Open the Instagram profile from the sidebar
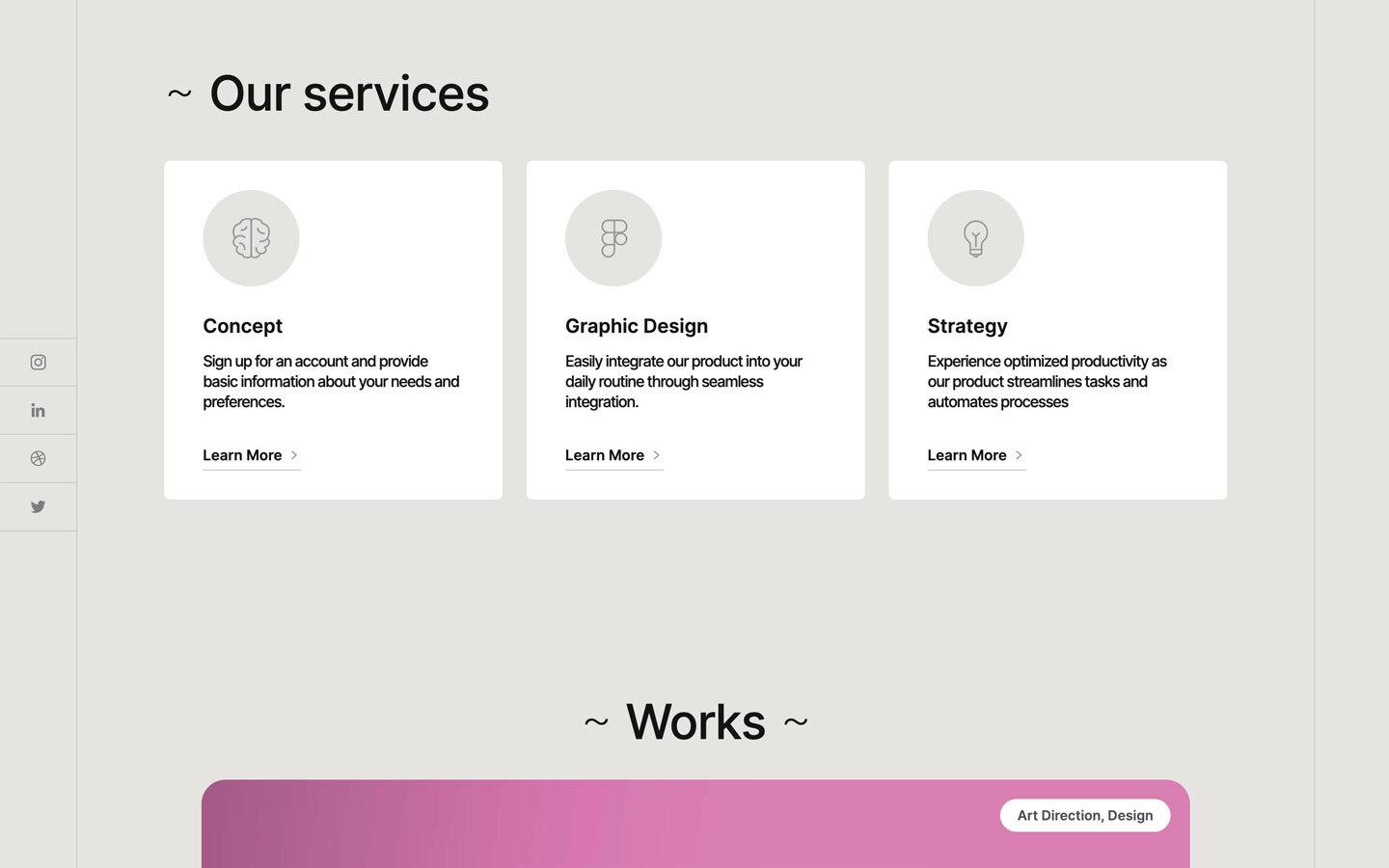 click(38, 362)
